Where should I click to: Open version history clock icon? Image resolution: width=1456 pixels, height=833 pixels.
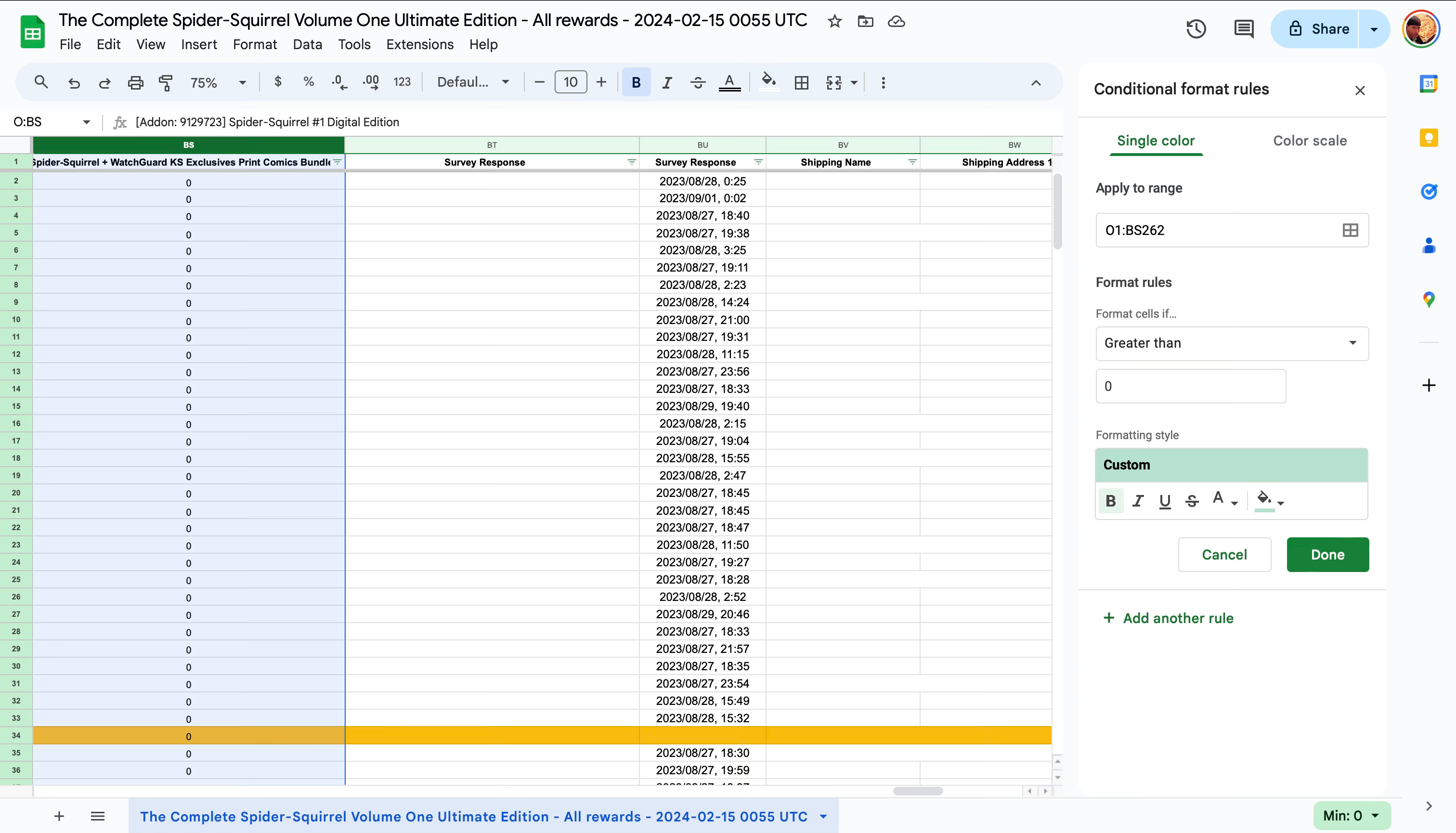tap(1196, 28)
